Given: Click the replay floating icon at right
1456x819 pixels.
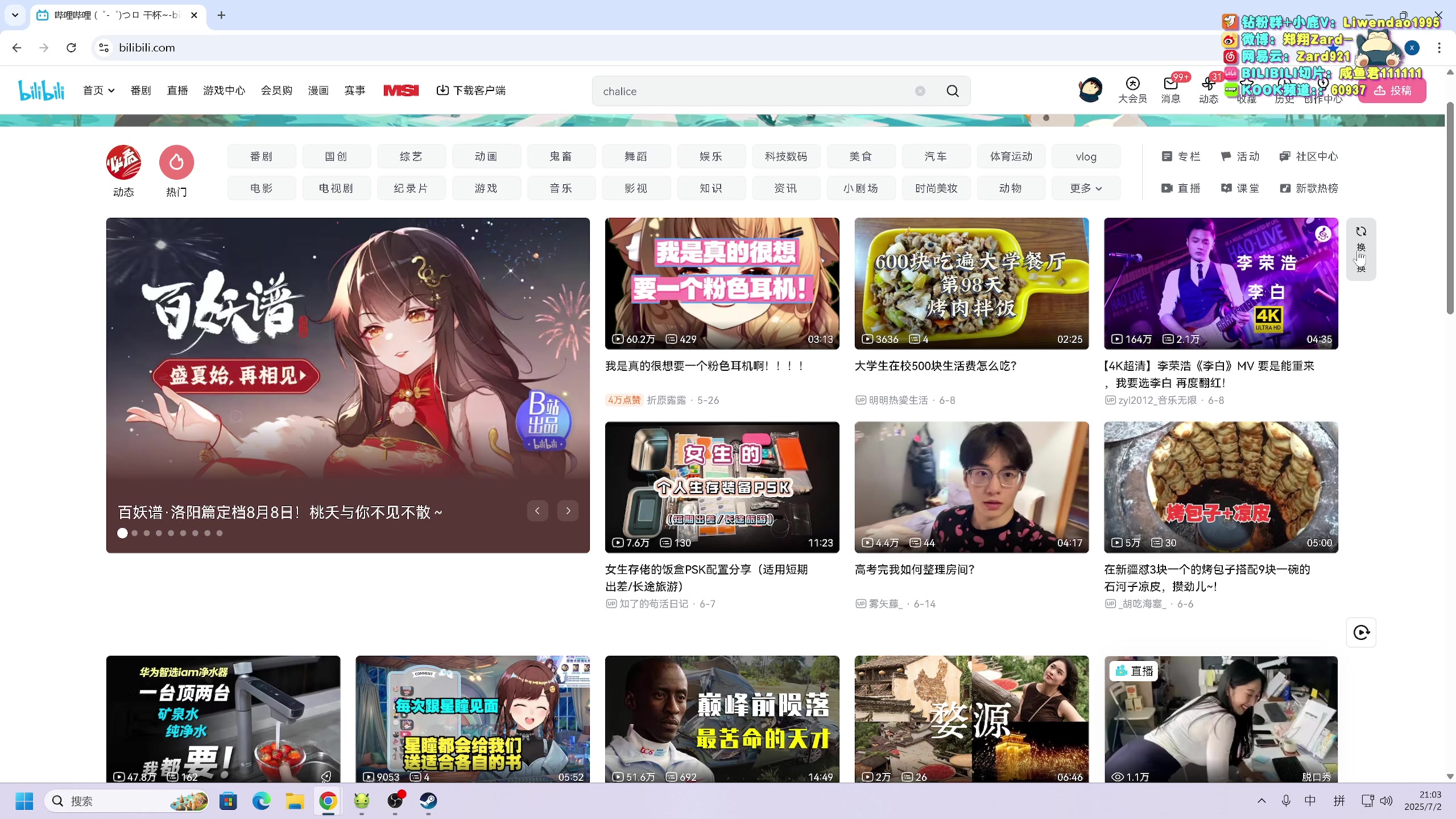Looking at the screenshot, I should click(x=1361, y=632).
